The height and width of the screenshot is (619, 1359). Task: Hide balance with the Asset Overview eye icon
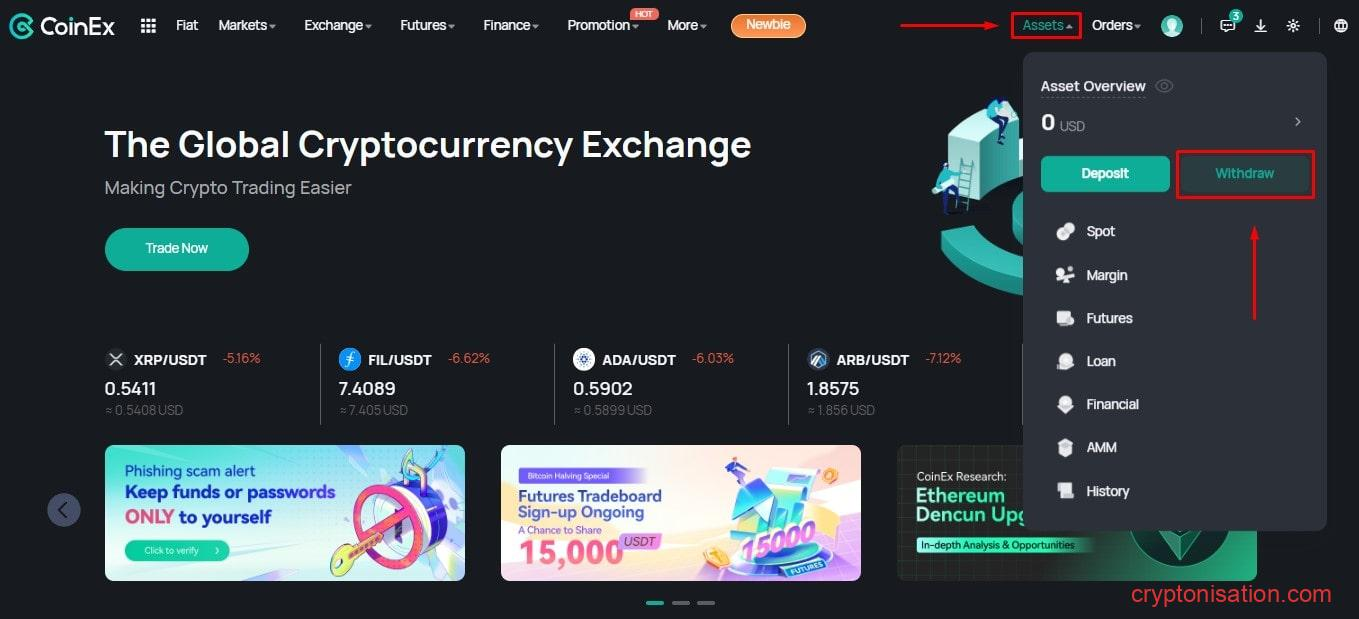pos(1164,86)
